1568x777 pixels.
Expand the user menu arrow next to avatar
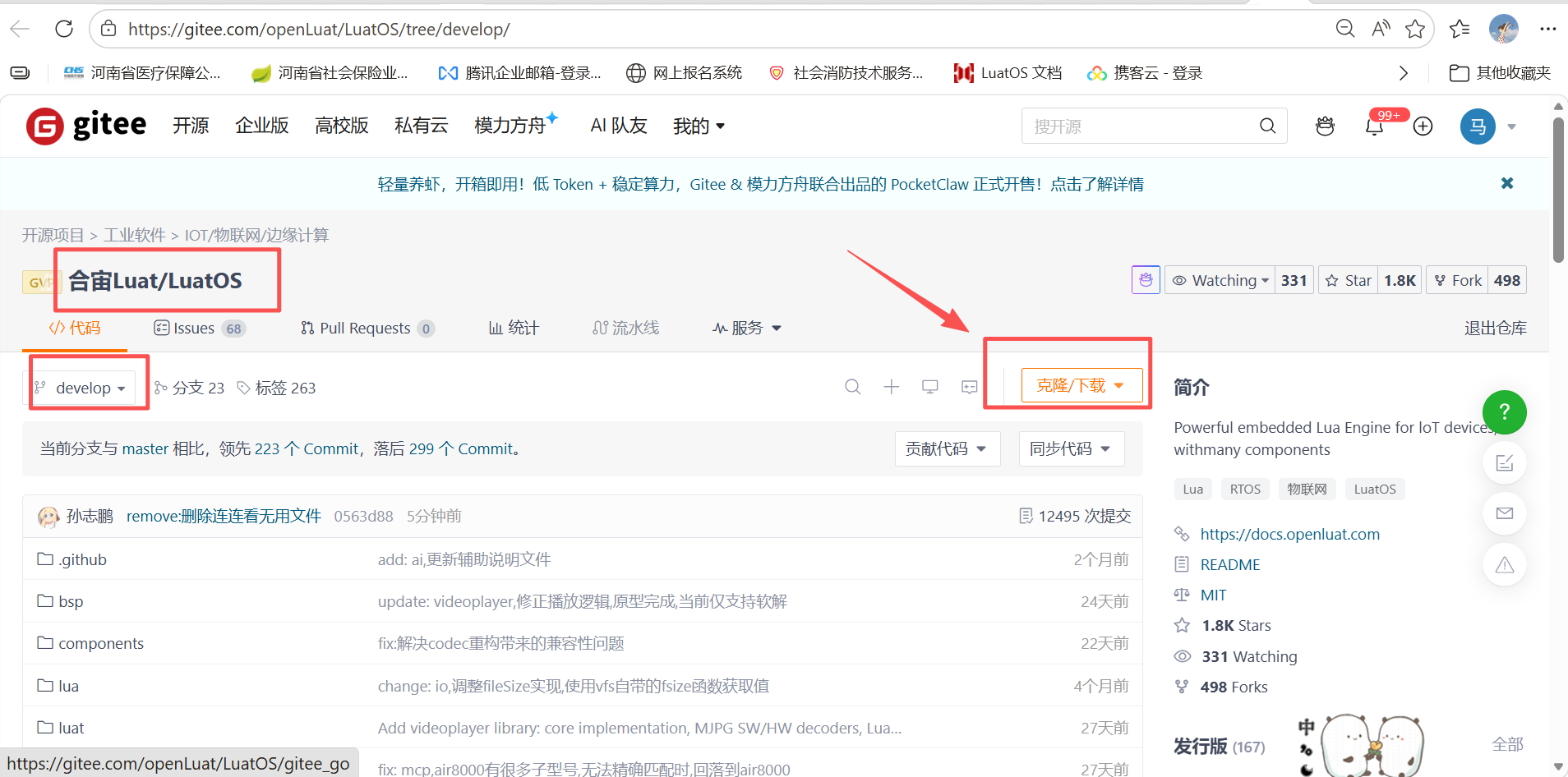[1512, 126]
